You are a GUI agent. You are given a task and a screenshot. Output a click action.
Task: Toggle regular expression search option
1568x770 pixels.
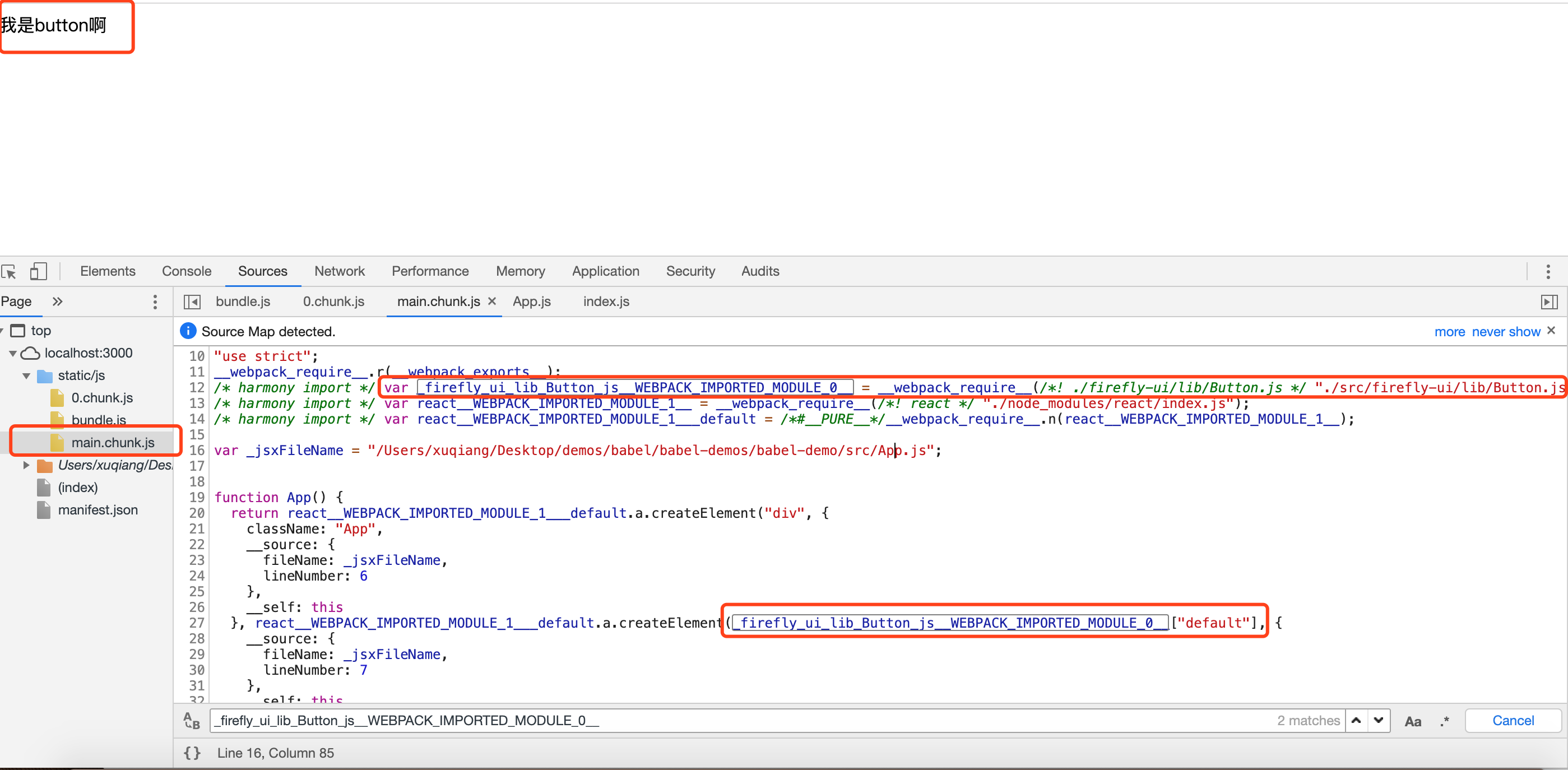[1445, 721]
